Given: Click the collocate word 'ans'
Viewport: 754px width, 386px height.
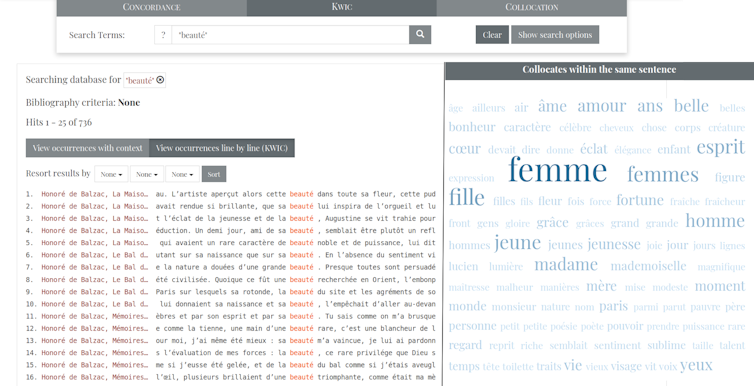Looking at the screenshot, I should pos(650,106).
